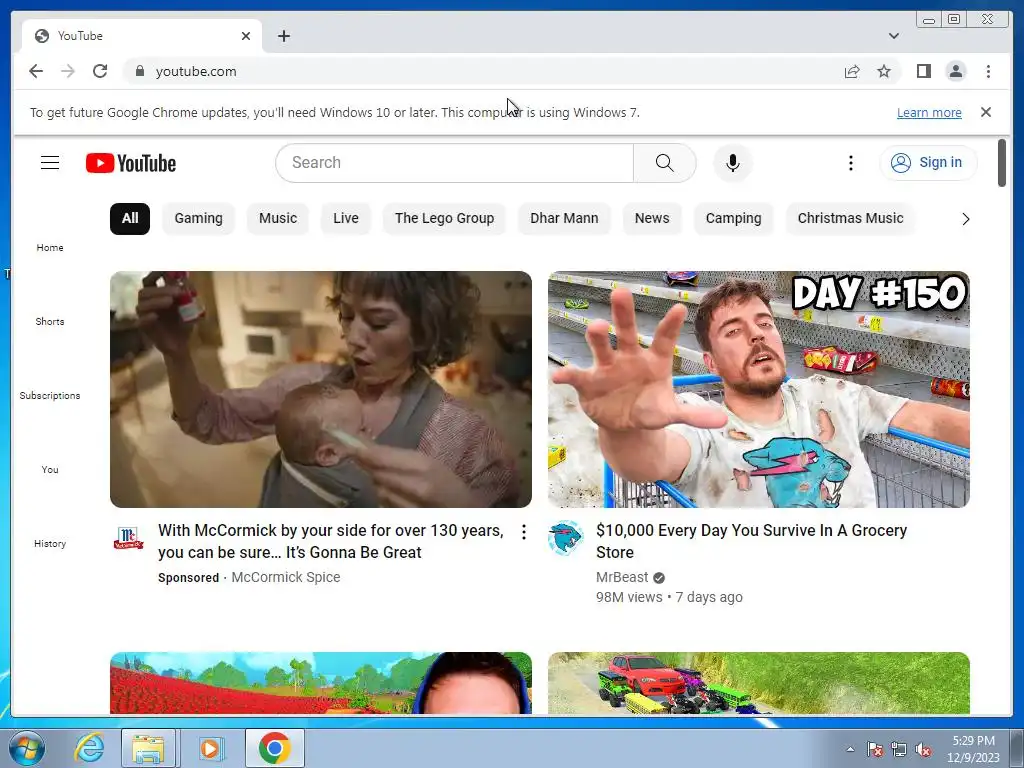The image size is (1024, 768).
Task: Click the McCormick channel avatar
Action: coord(129,537)
